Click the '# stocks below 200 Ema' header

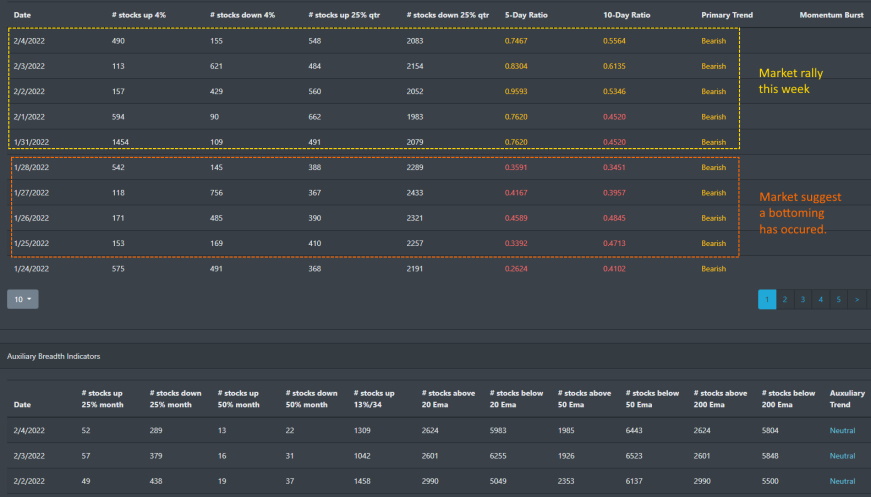tap(788, 399)
